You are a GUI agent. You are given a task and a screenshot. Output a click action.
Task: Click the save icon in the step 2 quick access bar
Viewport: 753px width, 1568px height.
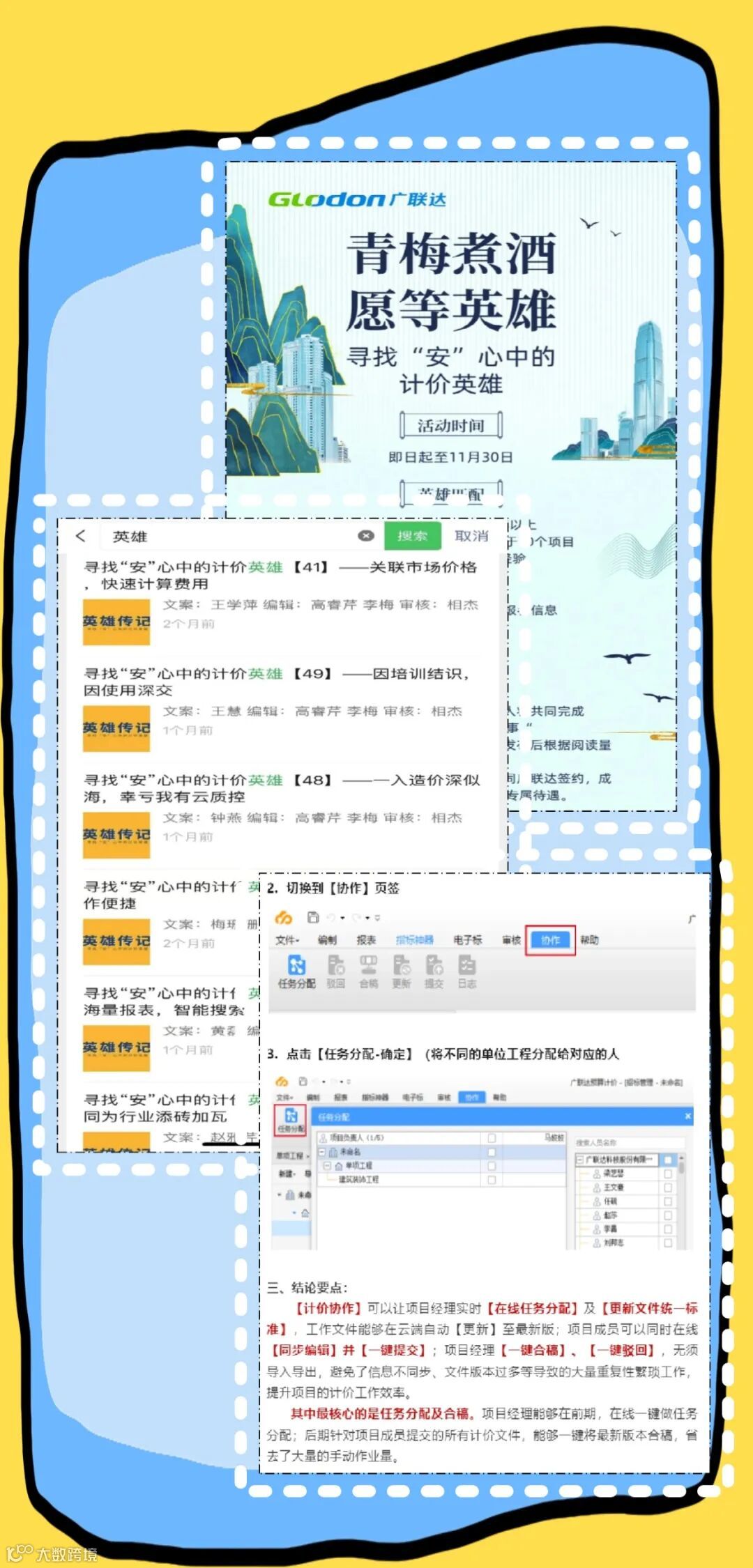(x=313, y=917)
